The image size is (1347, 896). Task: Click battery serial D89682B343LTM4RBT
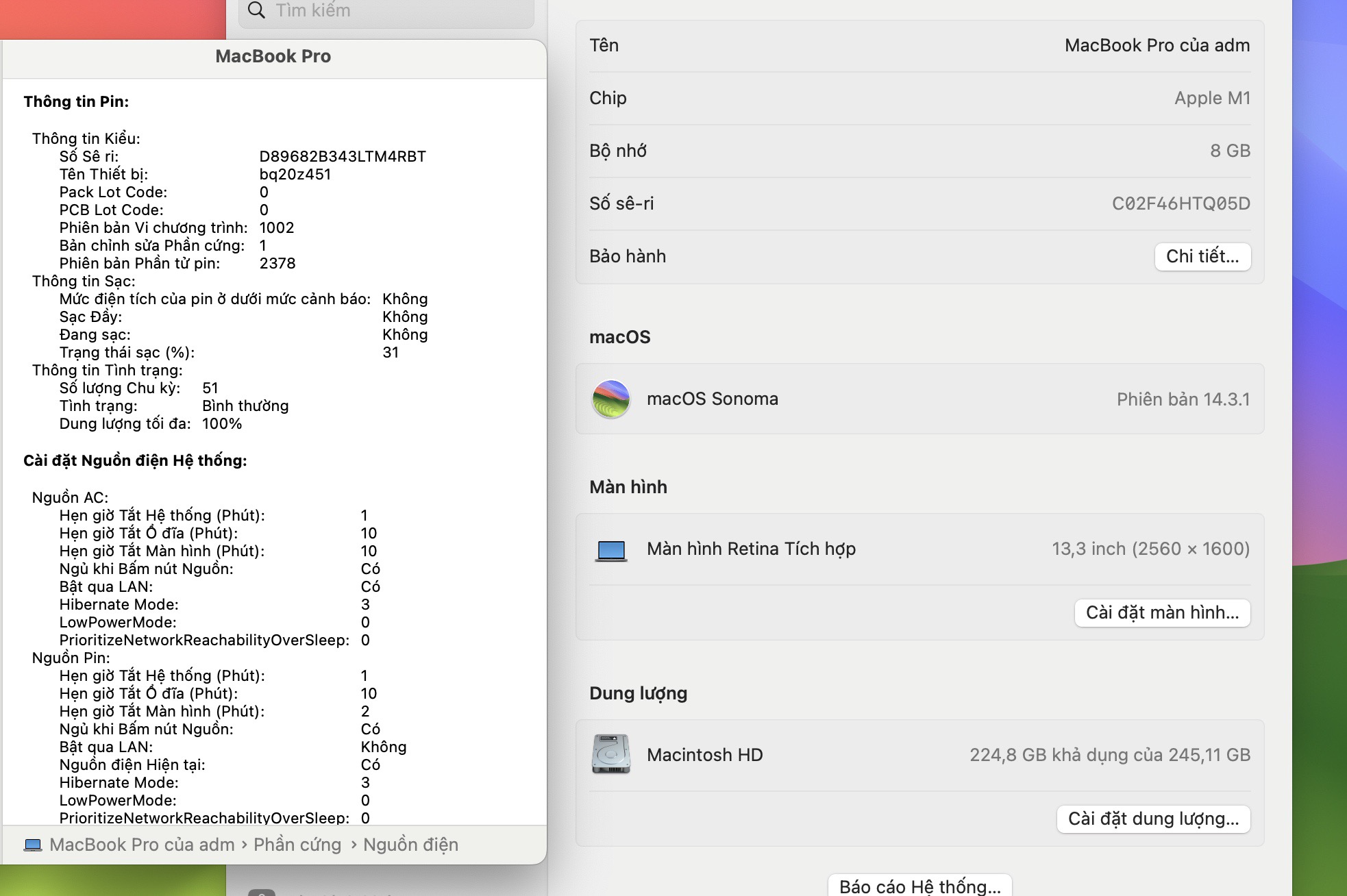coord(343,156)
